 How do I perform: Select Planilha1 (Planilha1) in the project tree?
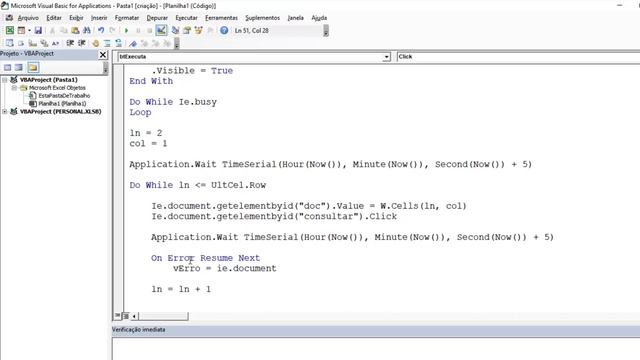[62, 104]
